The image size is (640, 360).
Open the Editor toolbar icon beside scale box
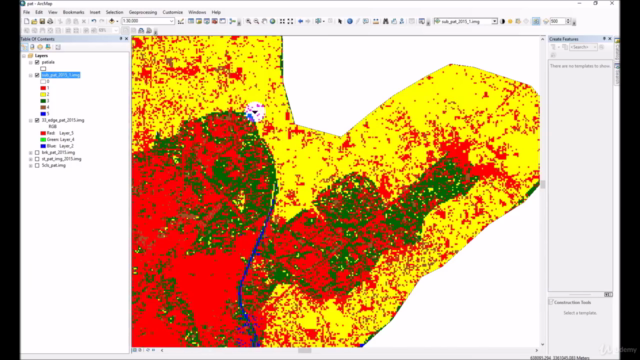tap(181, 21)
